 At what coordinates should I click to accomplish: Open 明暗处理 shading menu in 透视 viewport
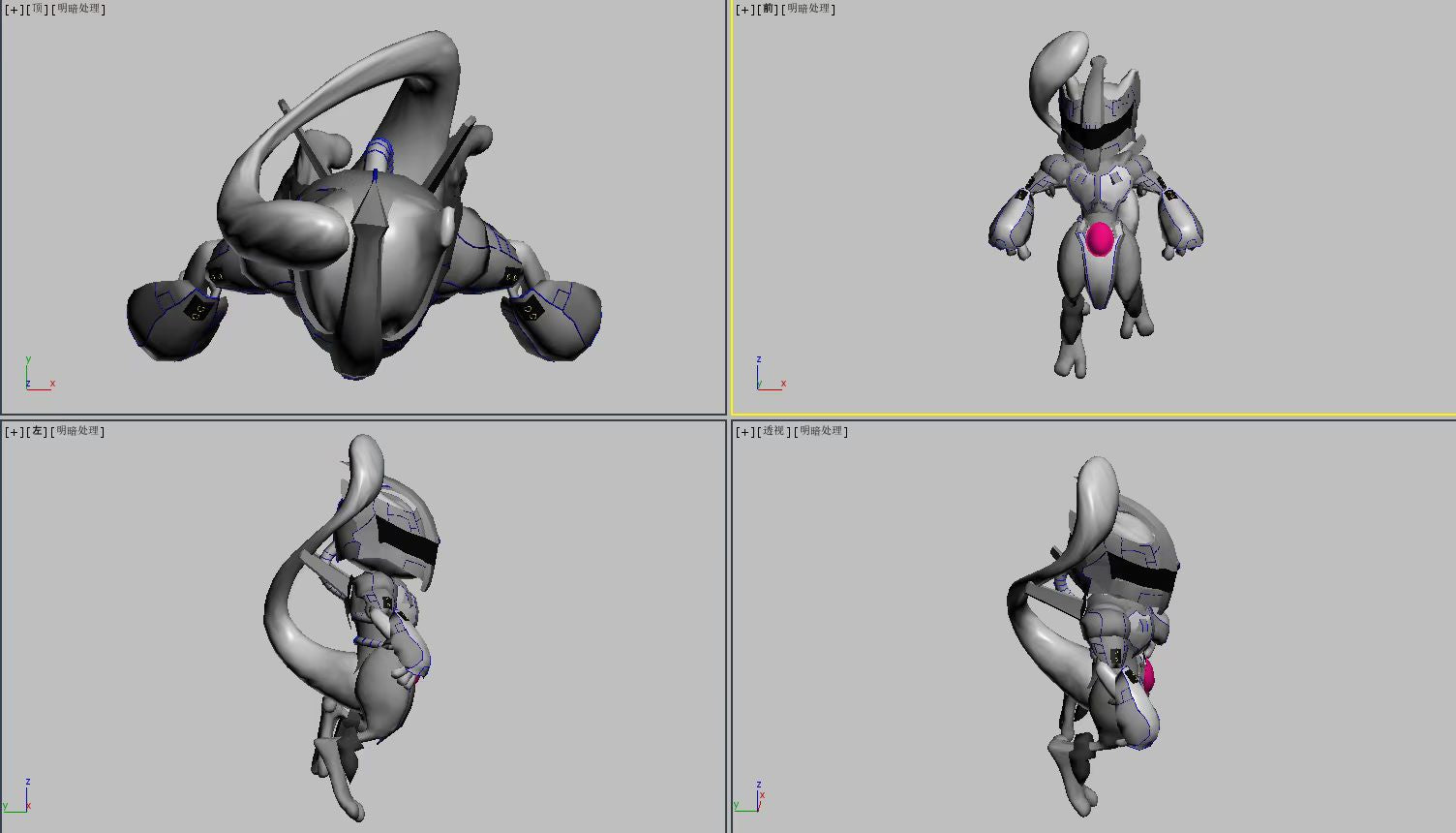pyautogui.click(x=822, y=431)
